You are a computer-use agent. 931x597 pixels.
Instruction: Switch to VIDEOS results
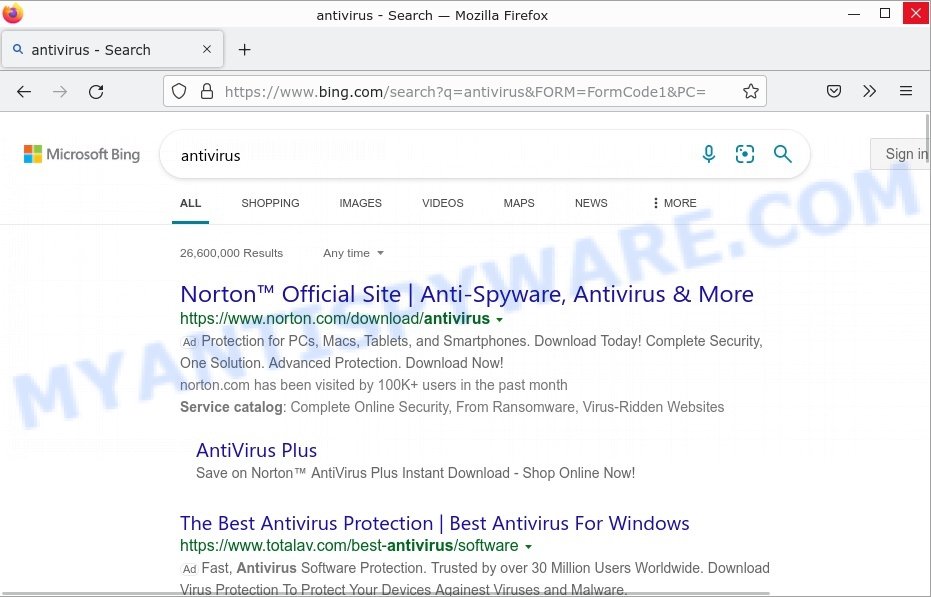tap(442, 203)
